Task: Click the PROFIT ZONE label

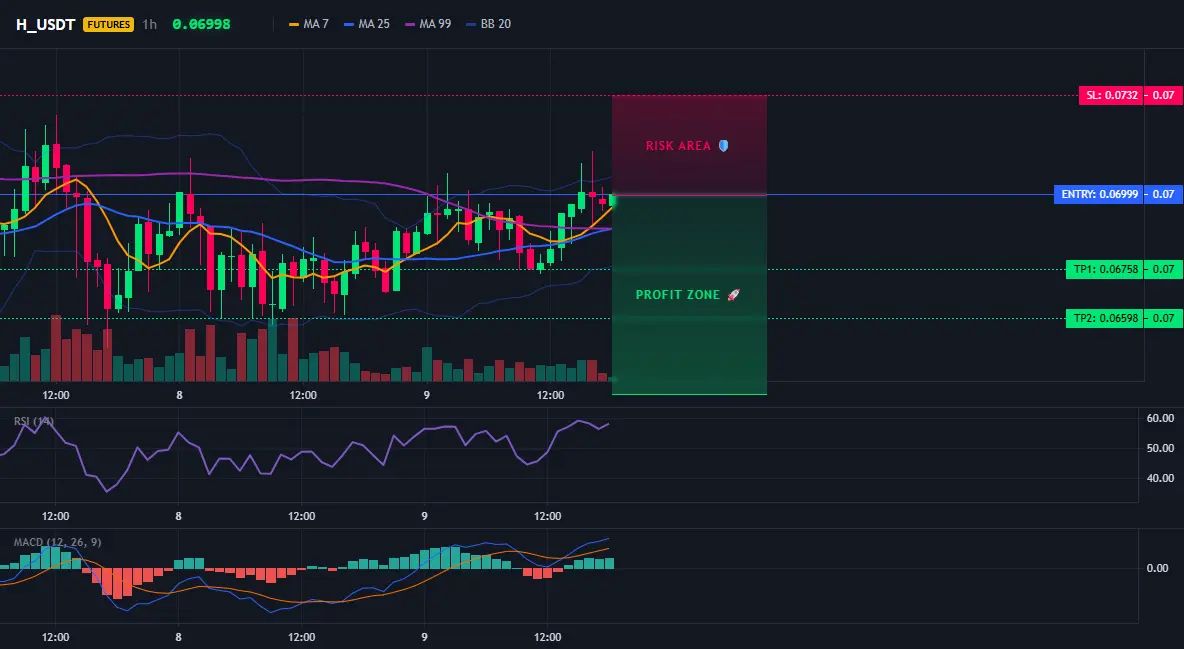Action: [678, 295]
